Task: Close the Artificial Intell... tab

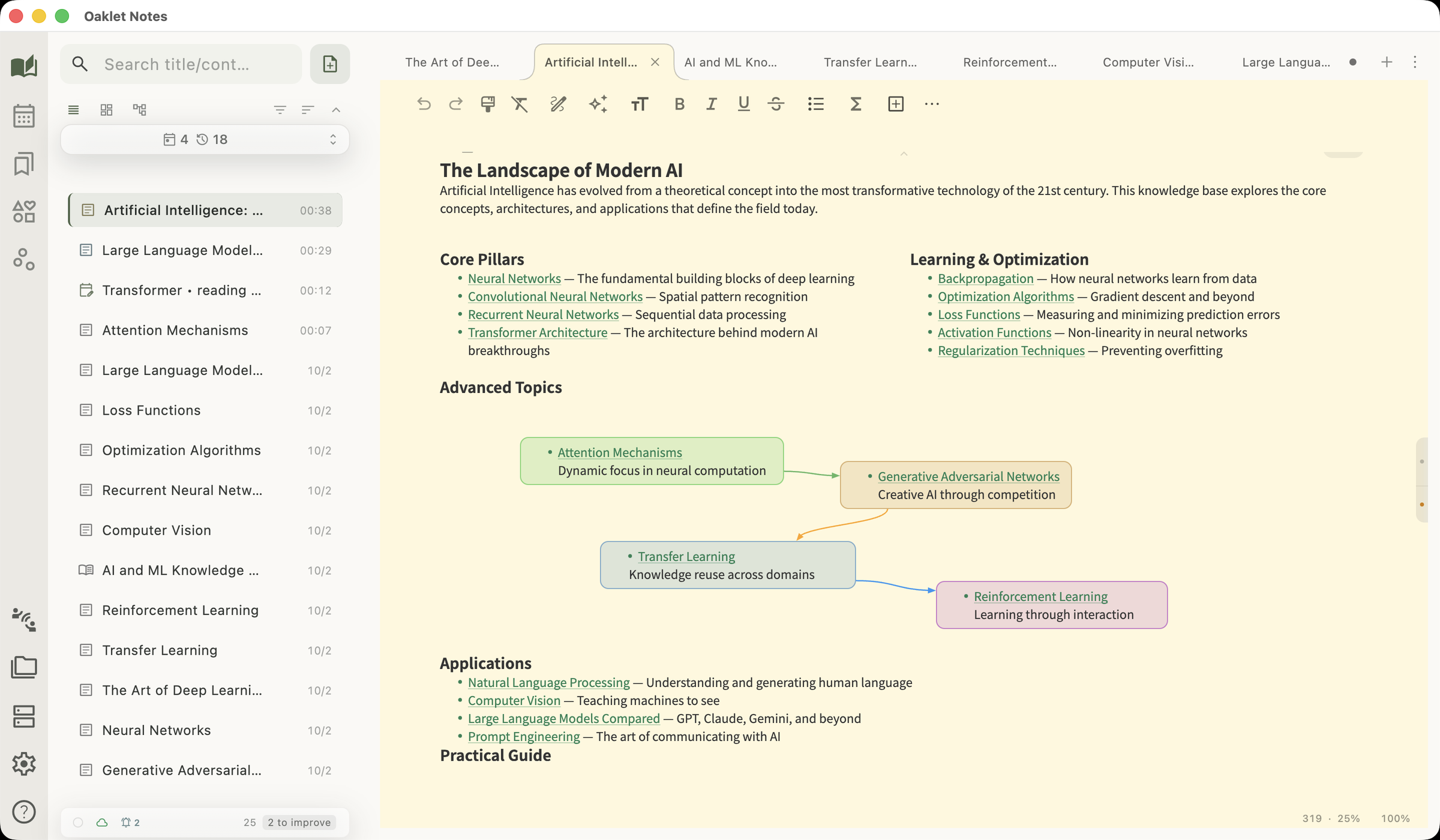Action: click(x=655, y=62)
